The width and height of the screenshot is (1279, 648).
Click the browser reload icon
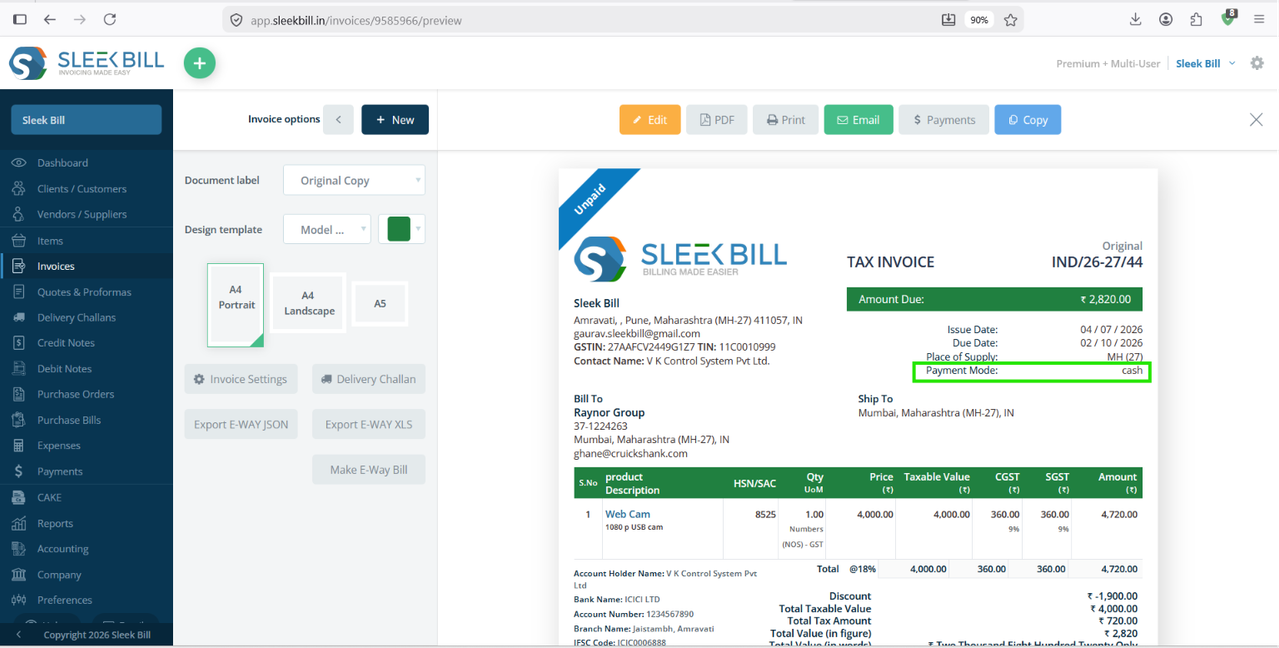tap(110, 19)
